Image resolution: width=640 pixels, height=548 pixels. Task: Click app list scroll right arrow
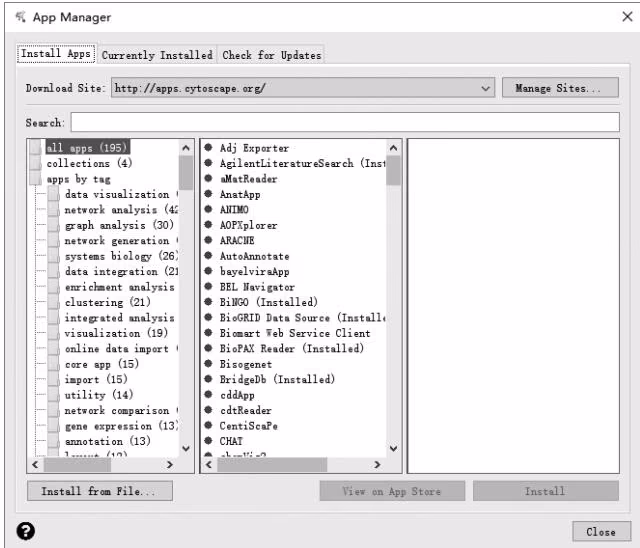coord(377,464)
